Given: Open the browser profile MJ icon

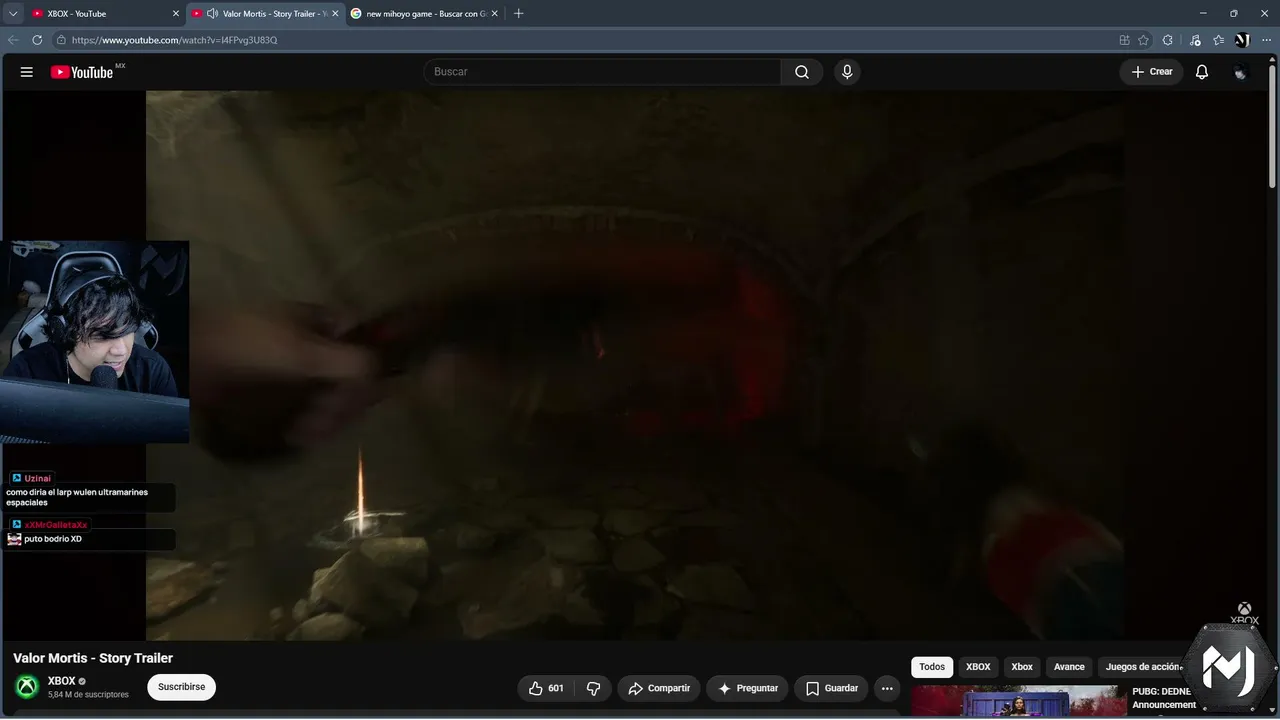Looking at the screenshot, I should (1242, 40).
